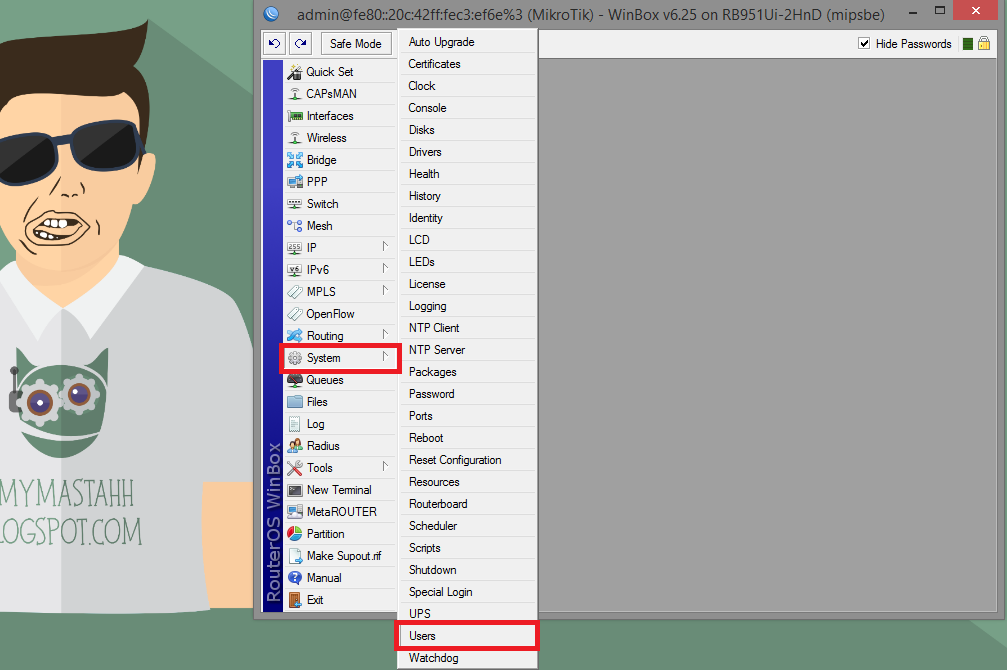Click the Quick Set wand icon

pos(295,72)
